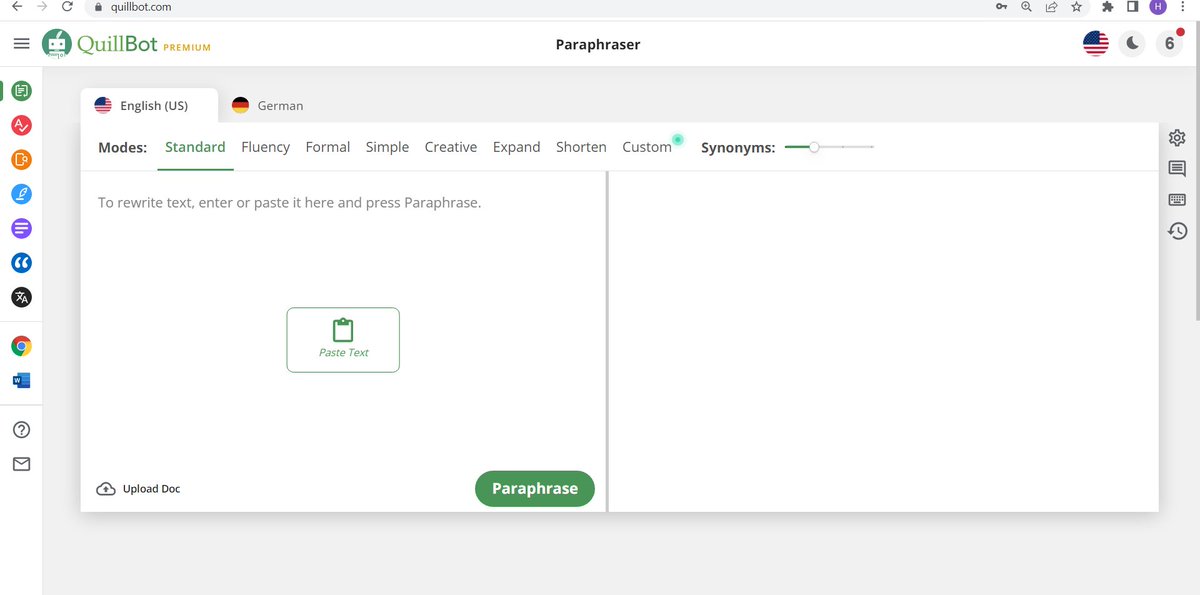Screen dimensions: 1200x595
Task: Open the Feedback comment icon
Action: click(x=1177, y=169)
